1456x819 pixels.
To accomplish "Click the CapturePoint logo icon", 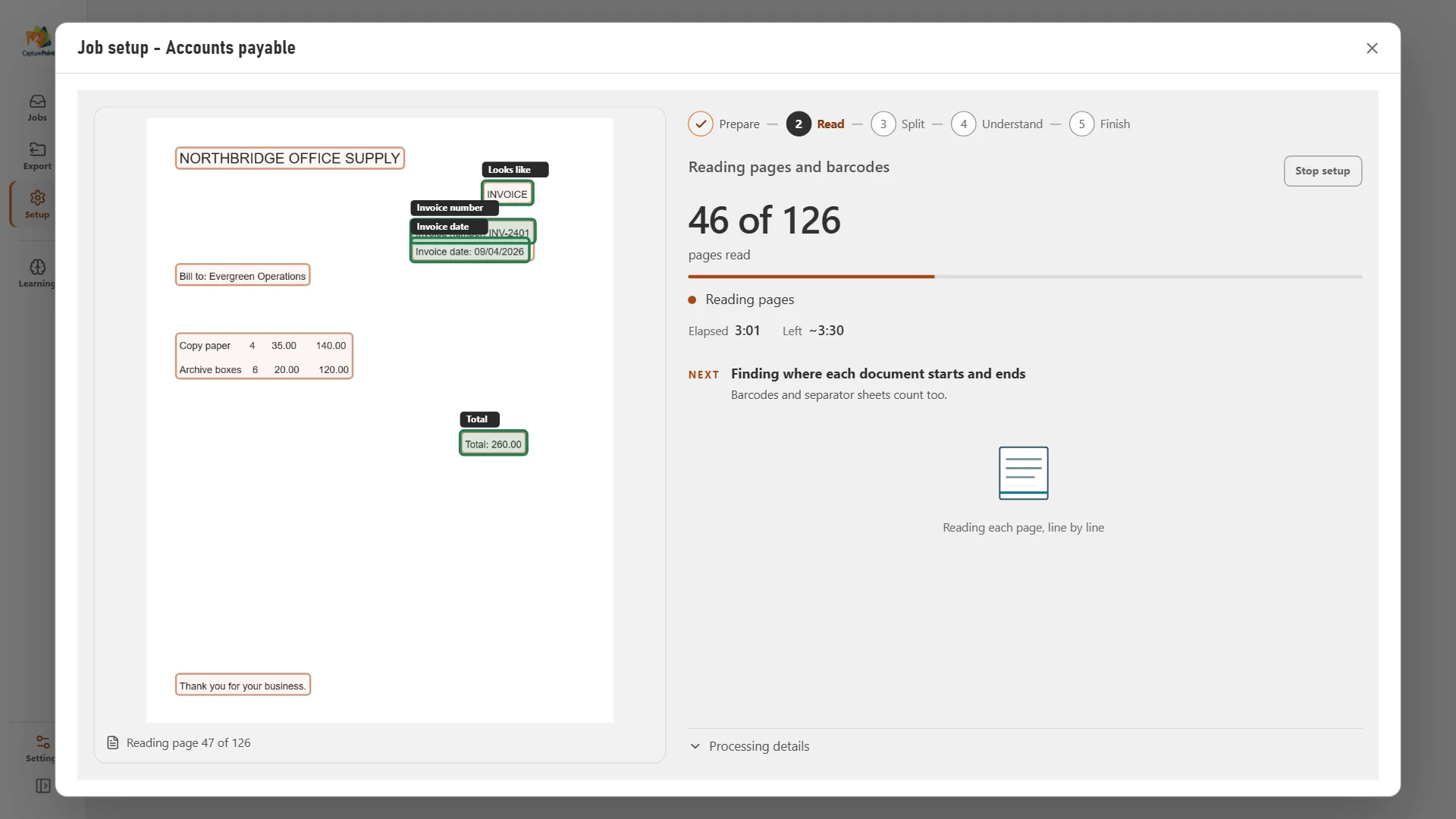I will coord(38,41).
